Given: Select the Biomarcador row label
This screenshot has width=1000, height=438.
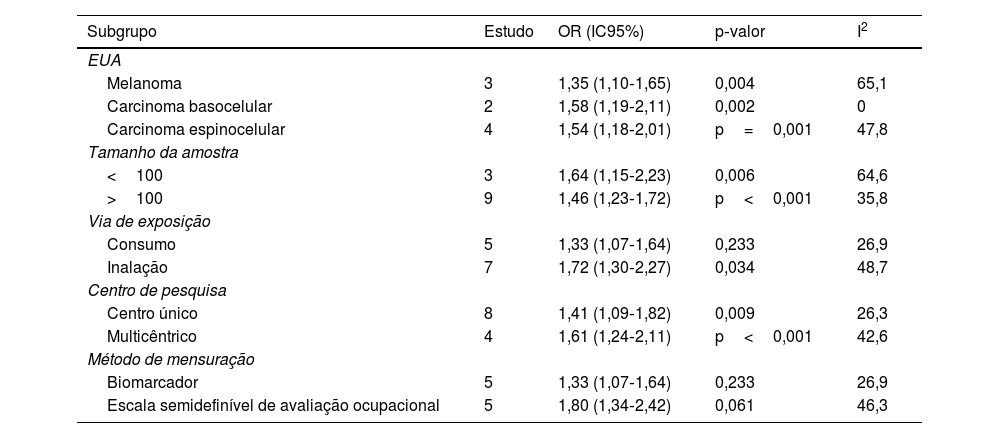Looking at the screenshot, I should click(x=152, y=382).
